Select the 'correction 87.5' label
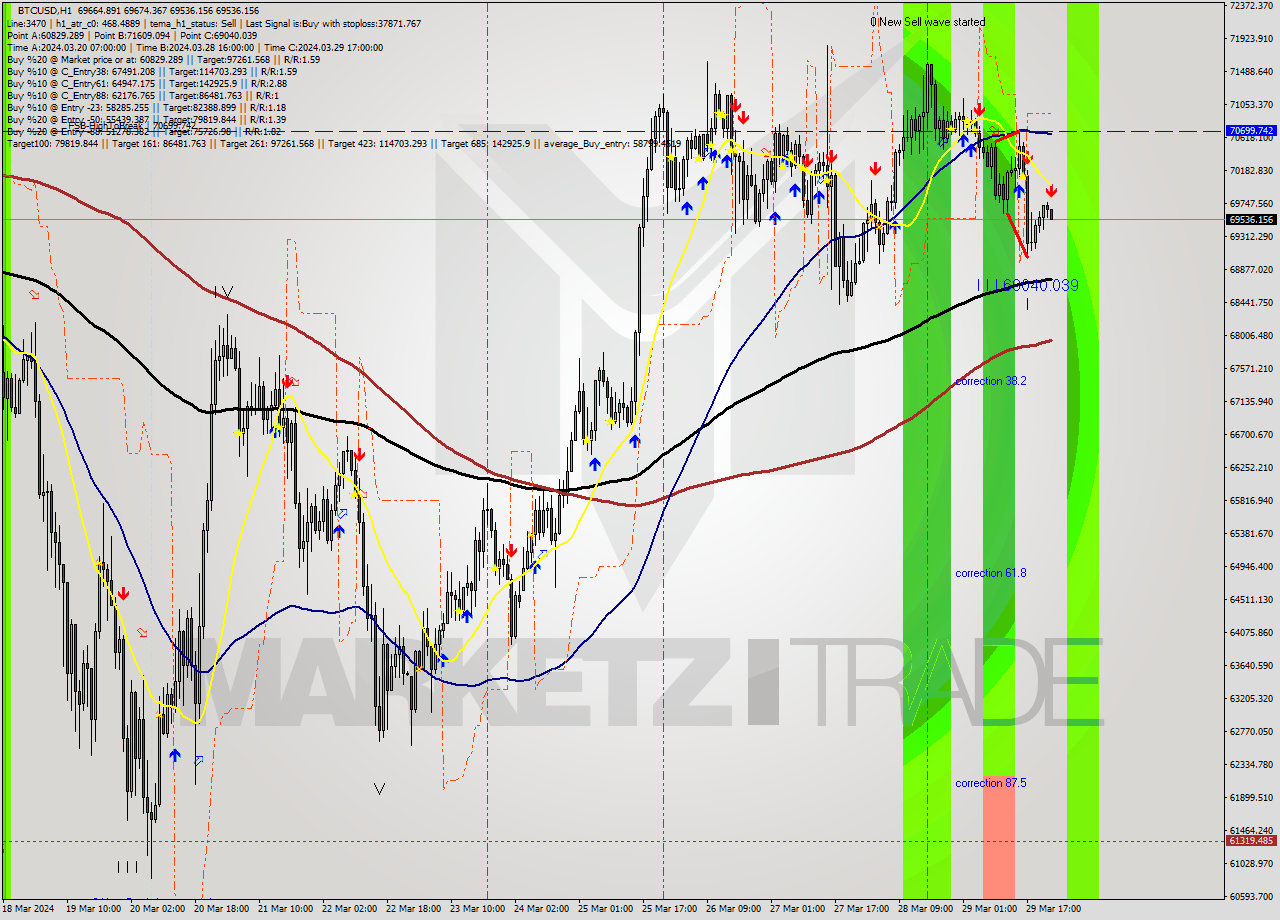This screenshot has height=920, width=1280. click(990, 783)
